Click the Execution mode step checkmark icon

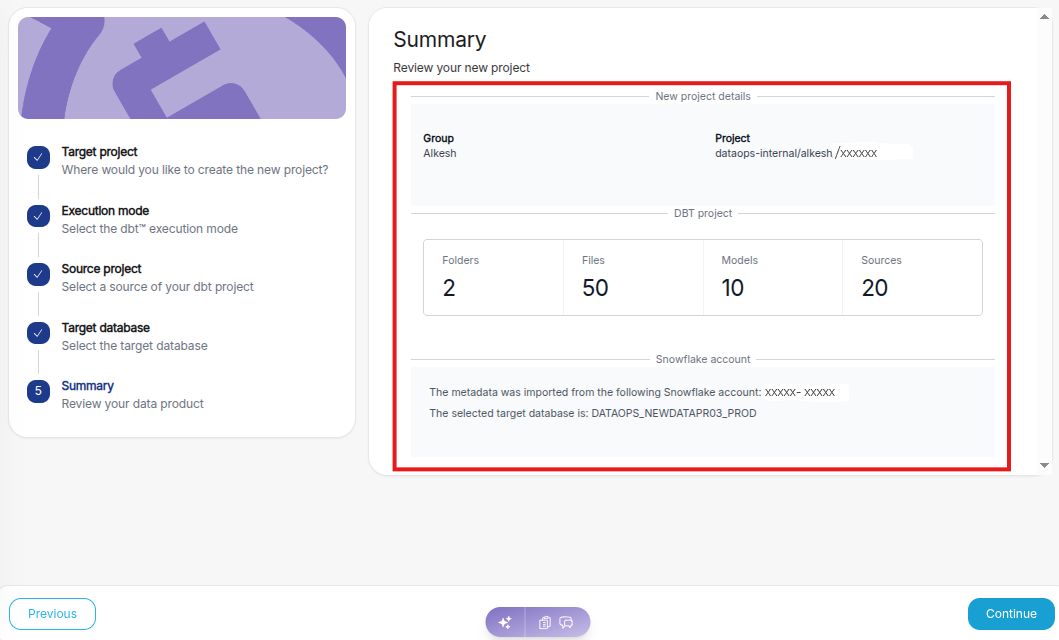38,216
